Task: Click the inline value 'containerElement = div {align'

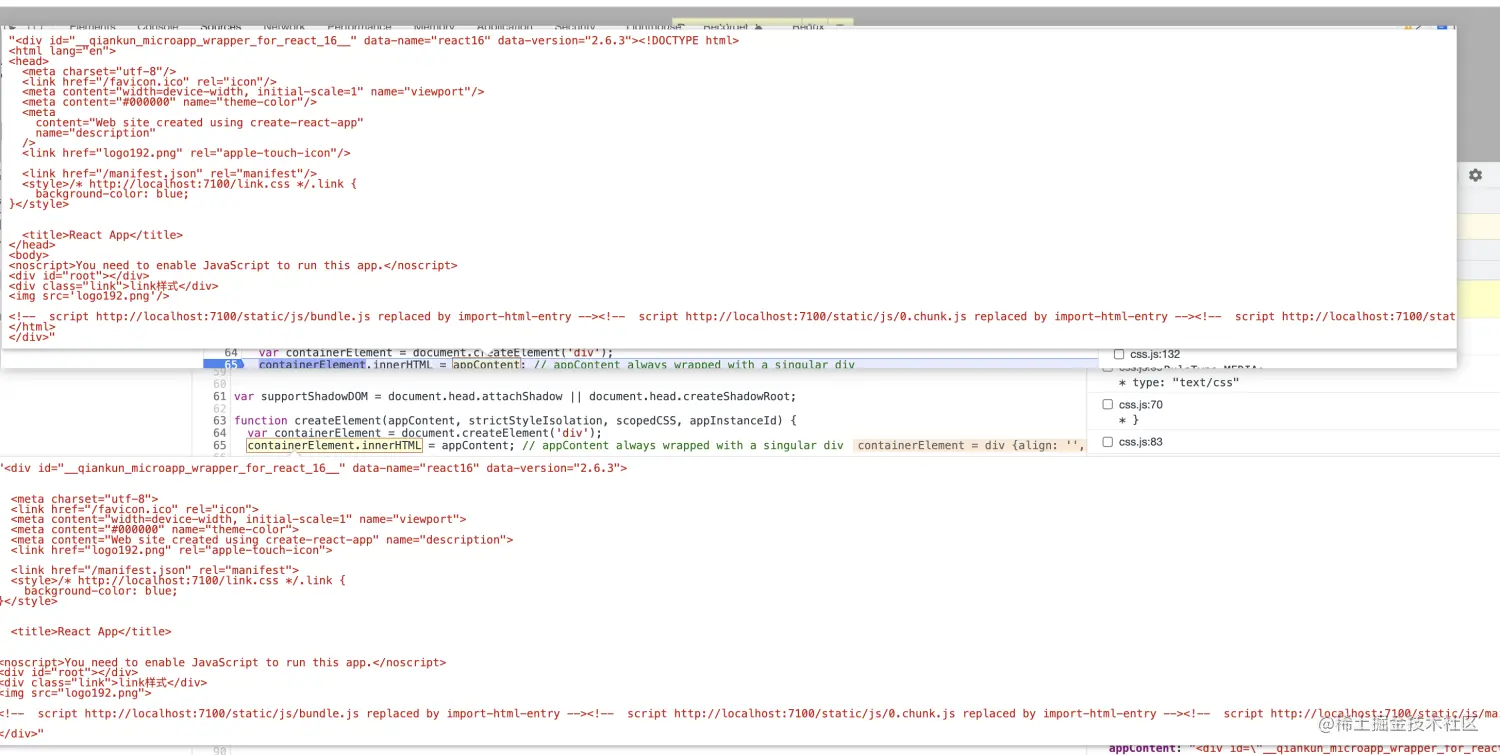Action: 967,446
